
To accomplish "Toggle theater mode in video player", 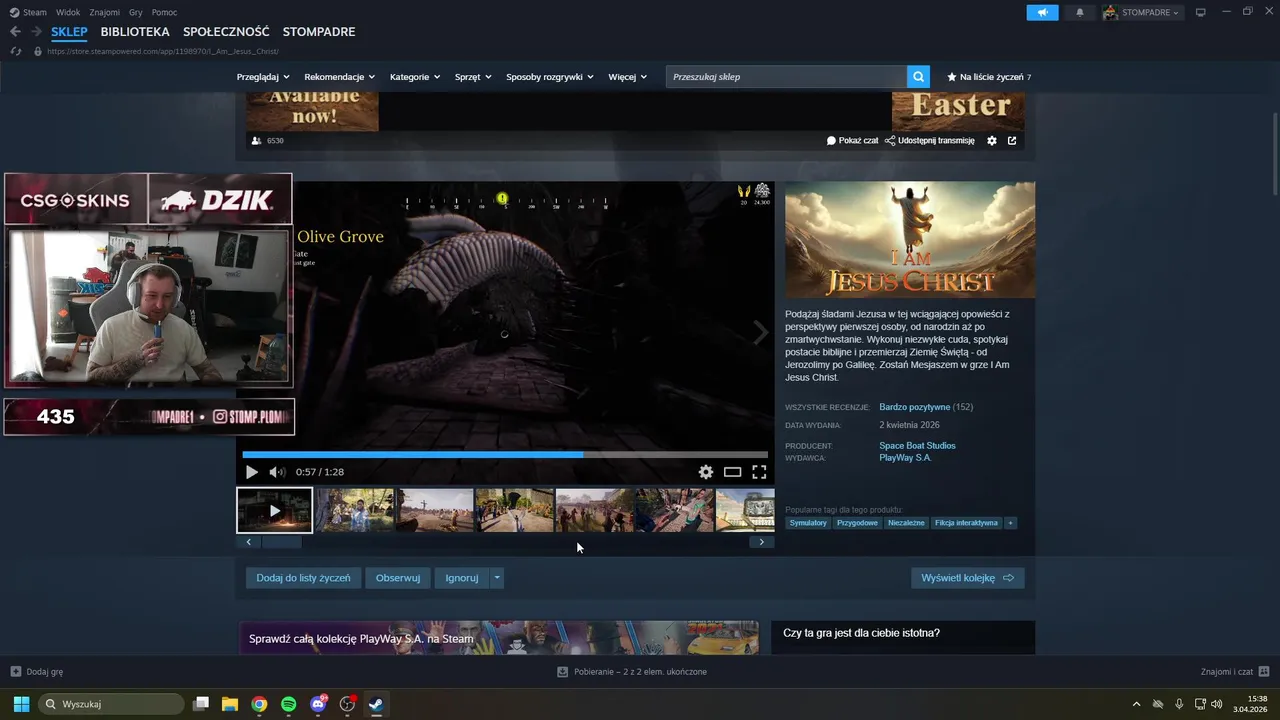I will click(x=733, y=472).
